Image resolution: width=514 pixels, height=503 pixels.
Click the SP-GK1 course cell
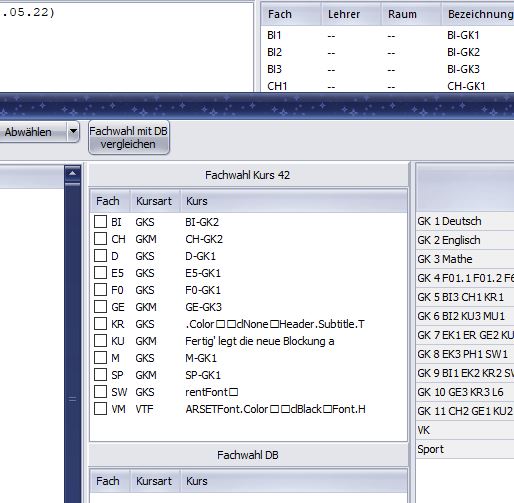tap(203, 375)
